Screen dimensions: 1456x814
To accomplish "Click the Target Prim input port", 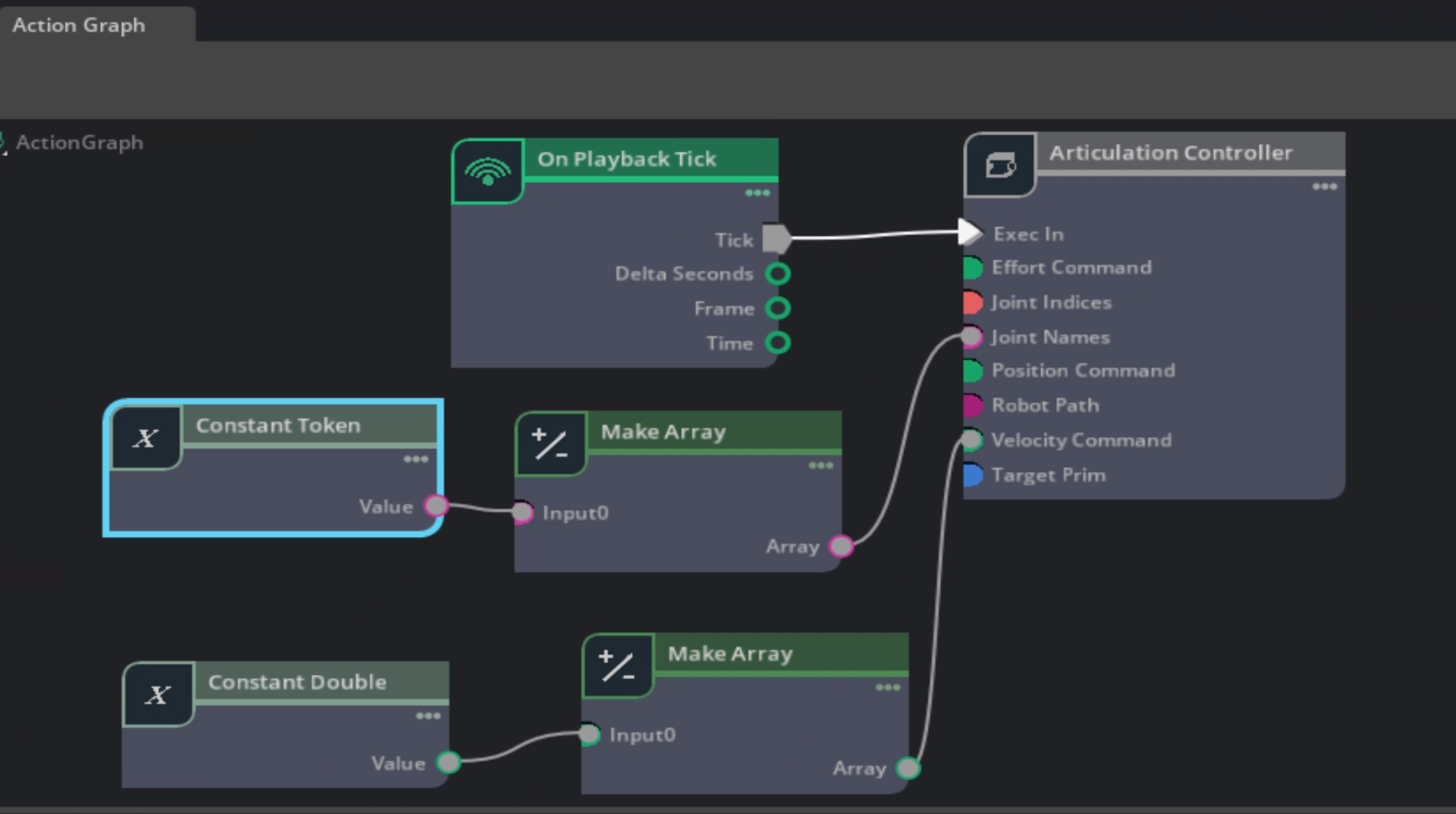I will click(973, 476).
